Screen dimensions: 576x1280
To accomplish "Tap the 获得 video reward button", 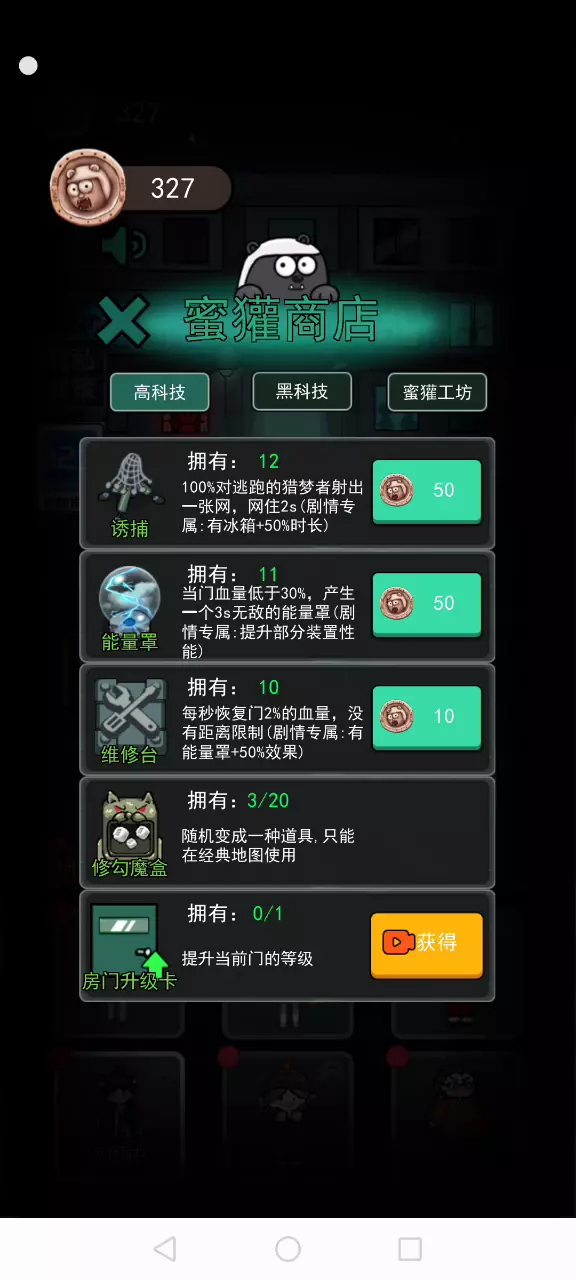I will pos(427,944).
